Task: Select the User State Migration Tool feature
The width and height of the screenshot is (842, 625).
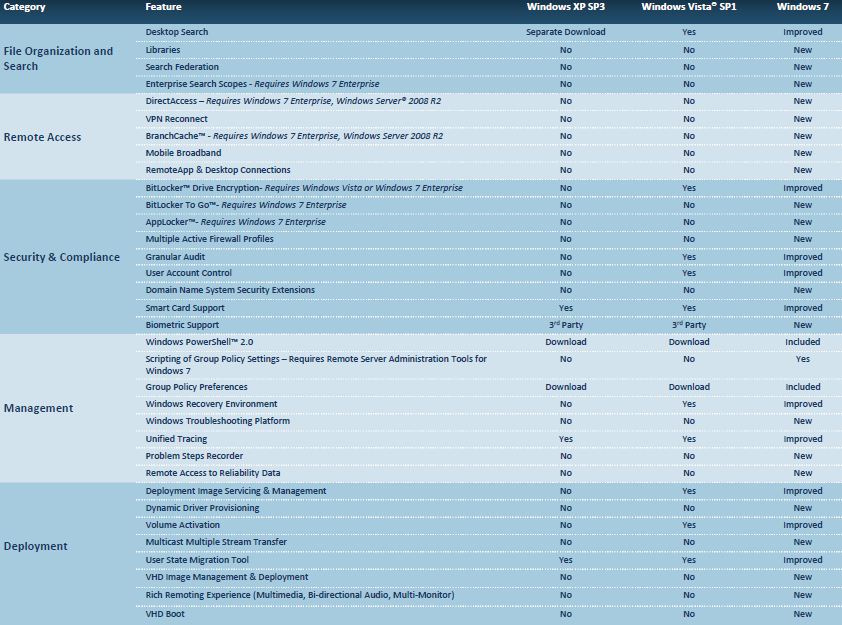Action: coord(197,560)
